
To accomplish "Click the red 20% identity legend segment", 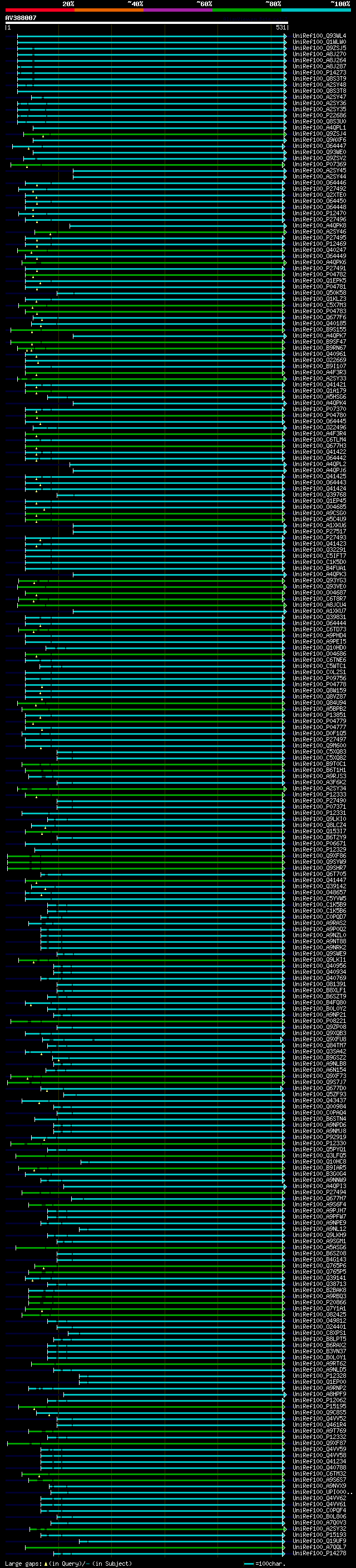I will [39, 10].
